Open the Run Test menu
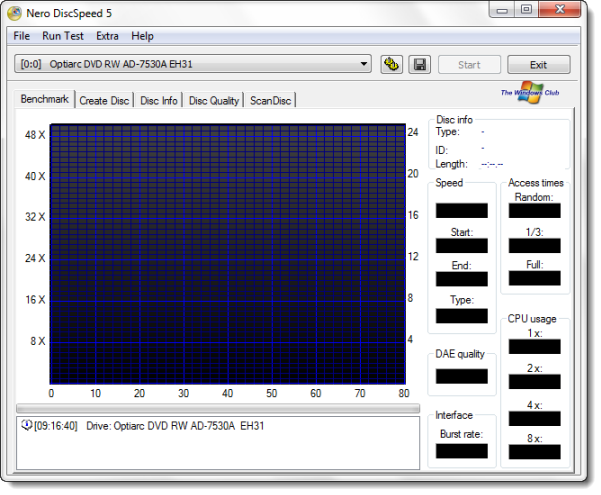The image size is (601, 495). (x=64, y=36)
